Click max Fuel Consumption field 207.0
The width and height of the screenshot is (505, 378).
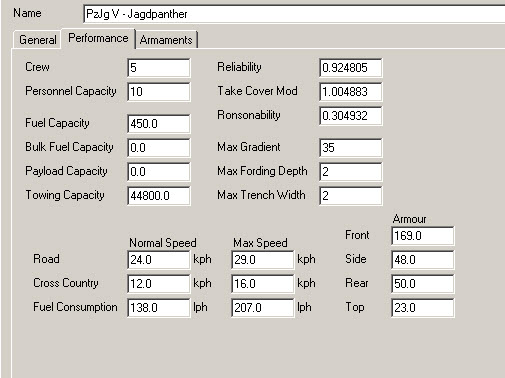(x=263, y=308)
